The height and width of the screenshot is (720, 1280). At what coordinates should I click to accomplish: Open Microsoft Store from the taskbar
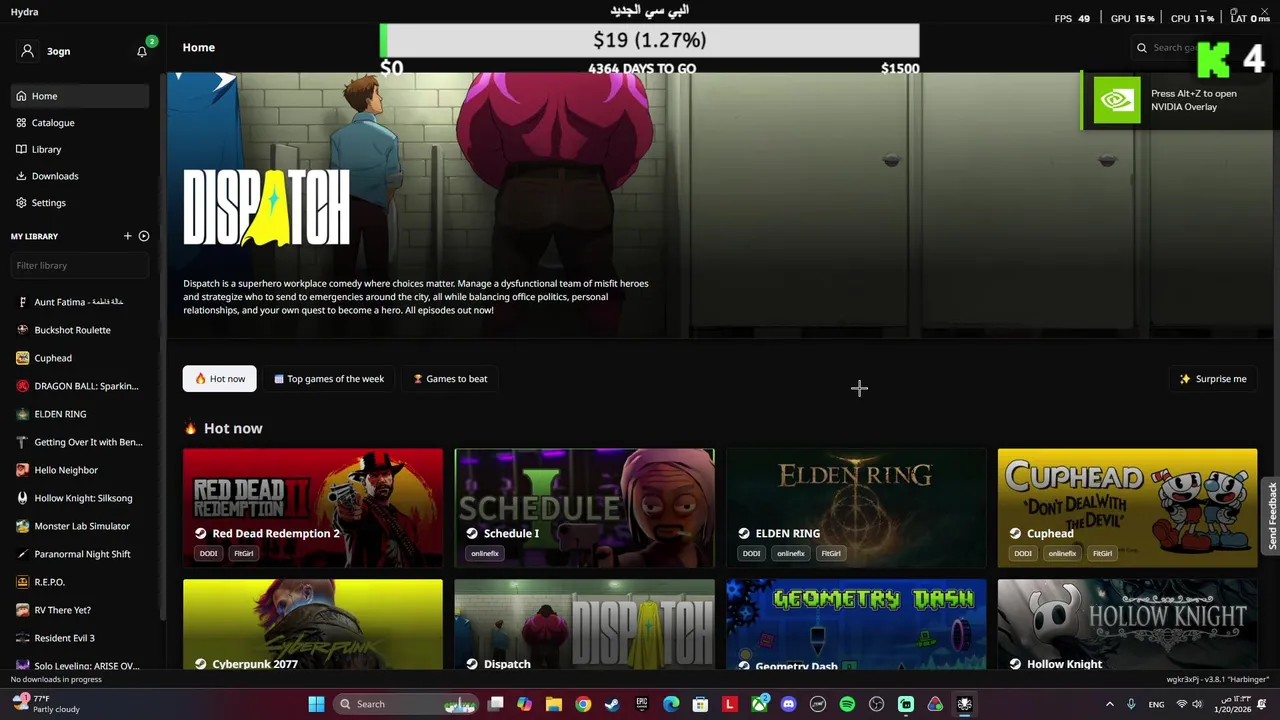[x=701, y=704]
